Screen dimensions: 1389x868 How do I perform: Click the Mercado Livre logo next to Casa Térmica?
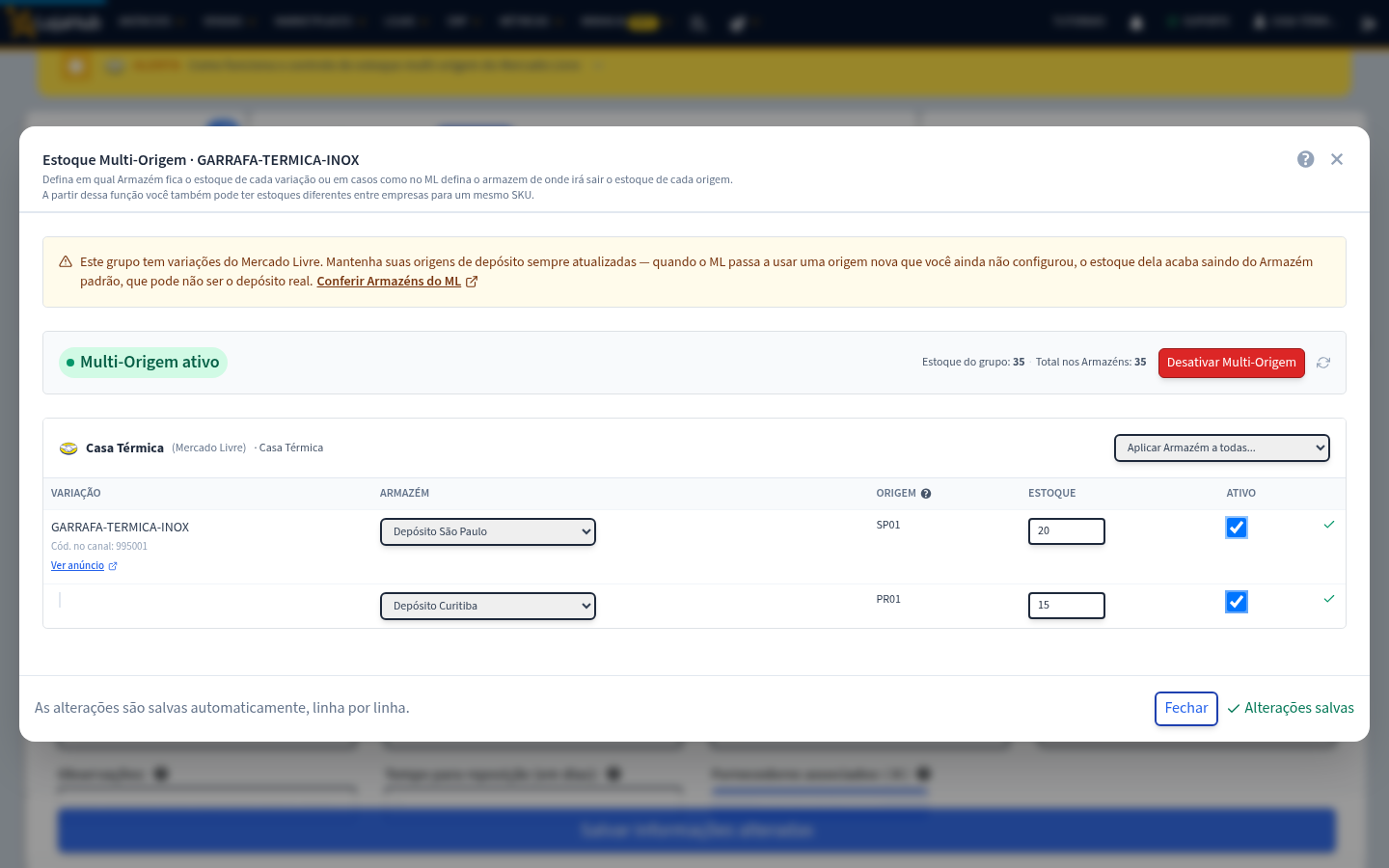pyautogui.click(x=68, y=448)
